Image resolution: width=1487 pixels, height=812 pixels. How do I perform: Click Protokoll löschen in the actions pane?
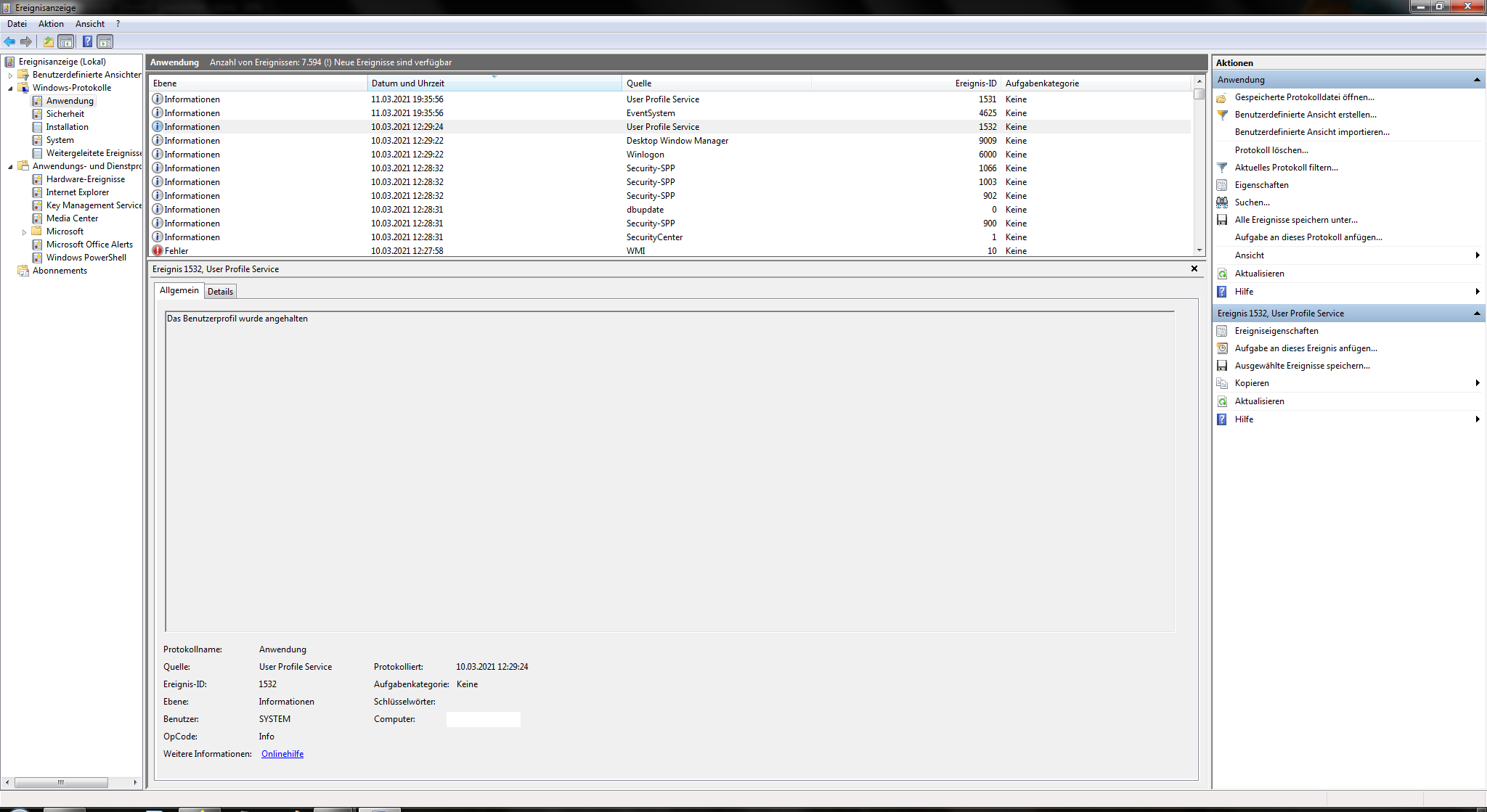[1271, 150]
